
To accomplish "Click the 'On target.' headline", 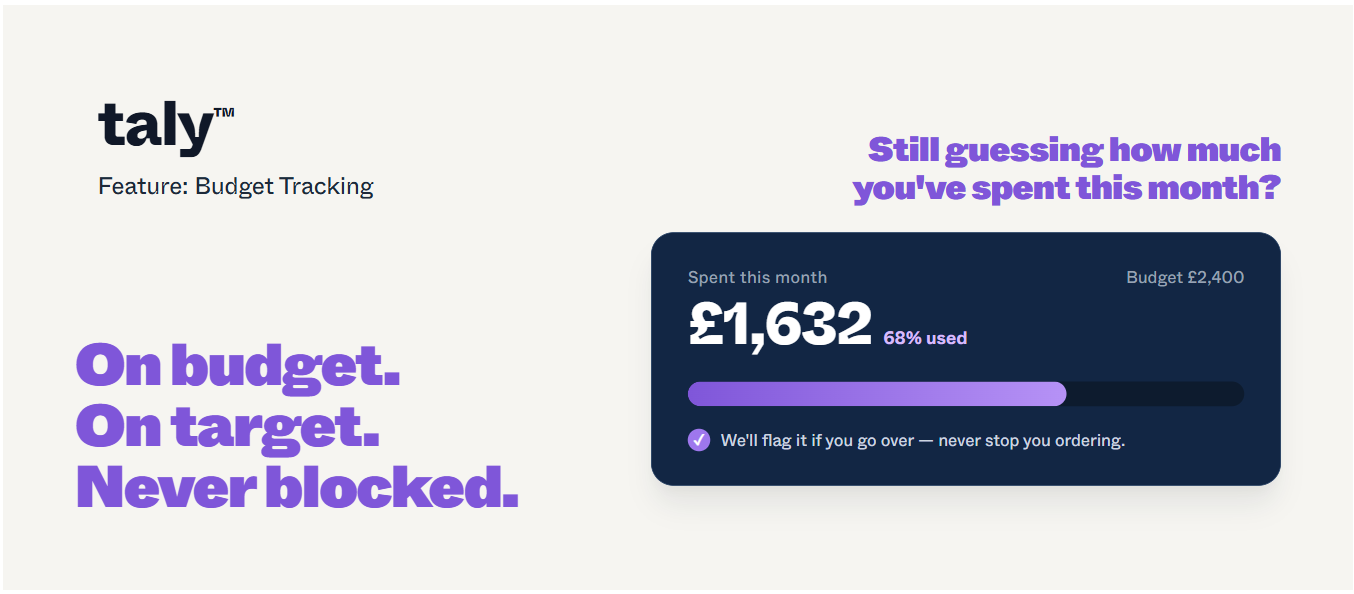I will tap(228, 427).
